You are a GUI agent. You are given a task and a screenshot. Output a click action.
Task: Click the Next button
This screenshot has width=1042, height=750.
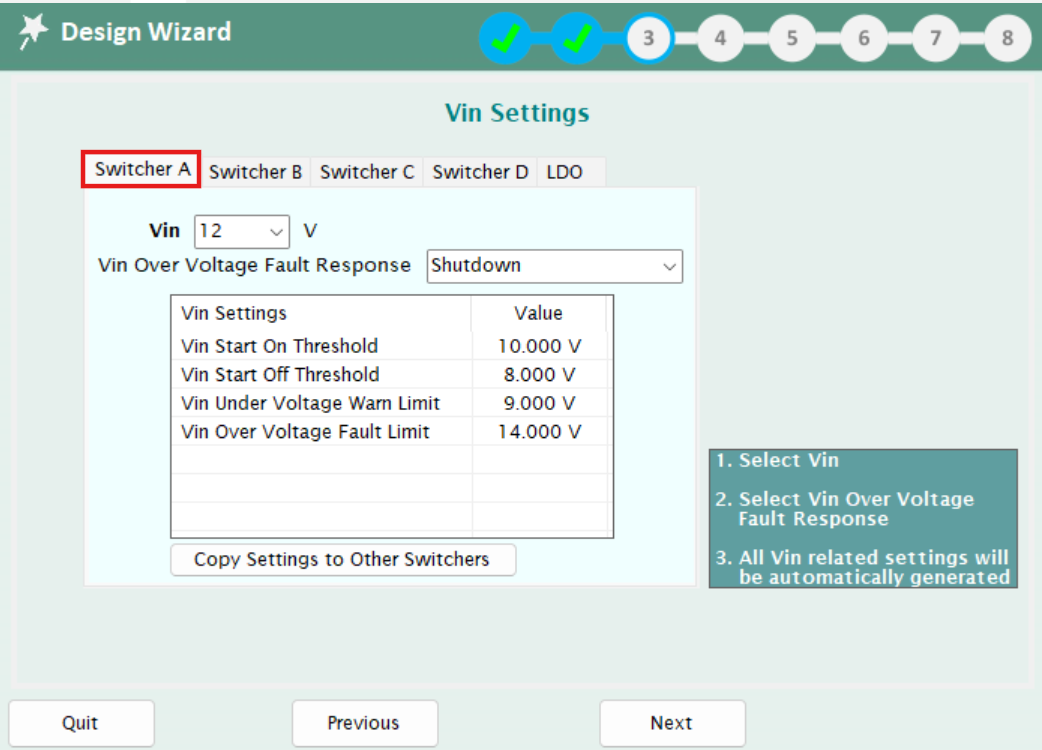pyautogui.click(x=671, y=722)
